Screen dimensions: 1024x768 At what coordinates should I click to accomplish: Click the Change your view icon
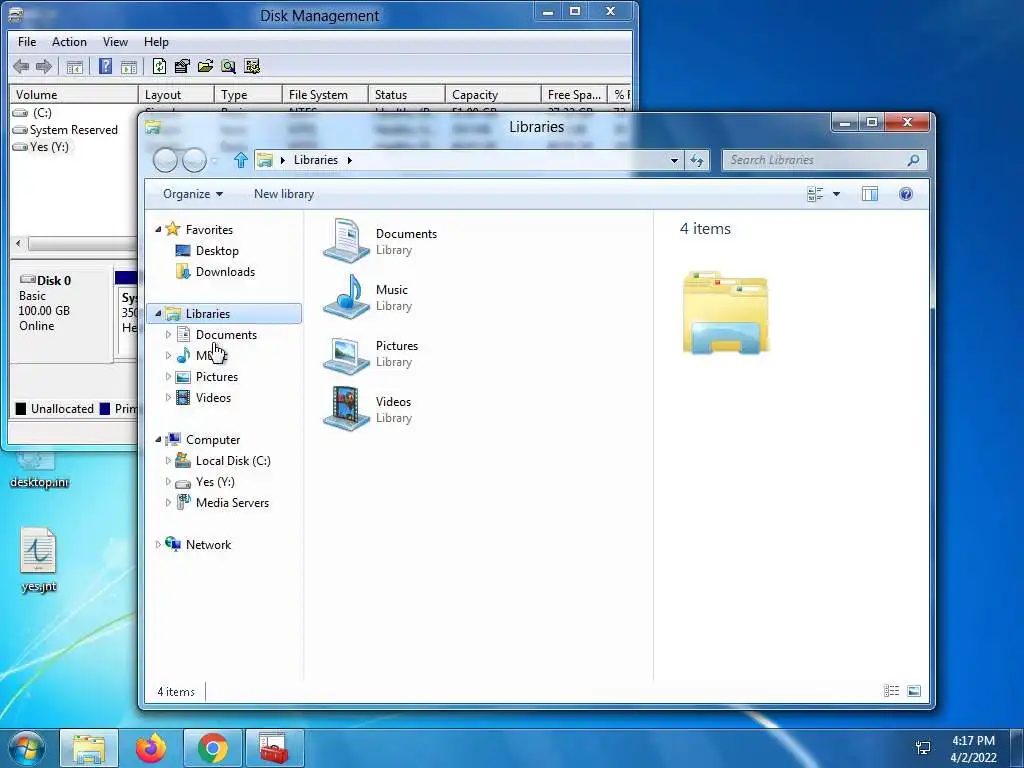coord(814,194)
